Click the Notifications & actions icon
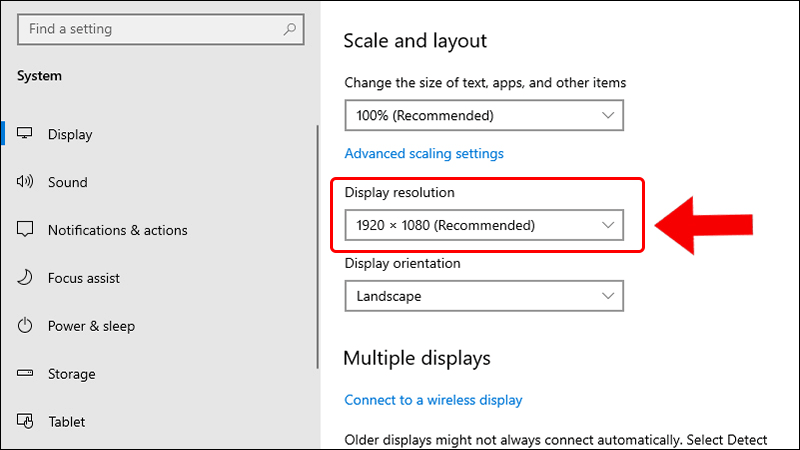The image size is (800, 450). pos(26,230)
